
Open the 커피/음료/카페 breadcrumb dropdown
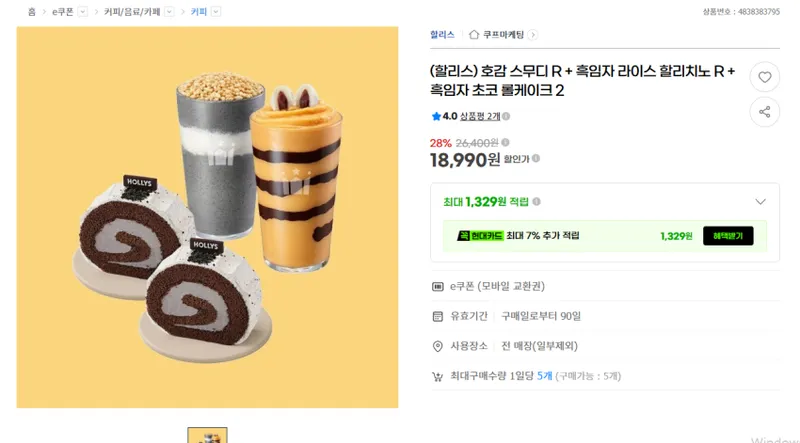pyautogui.click(x=169, y=11)
